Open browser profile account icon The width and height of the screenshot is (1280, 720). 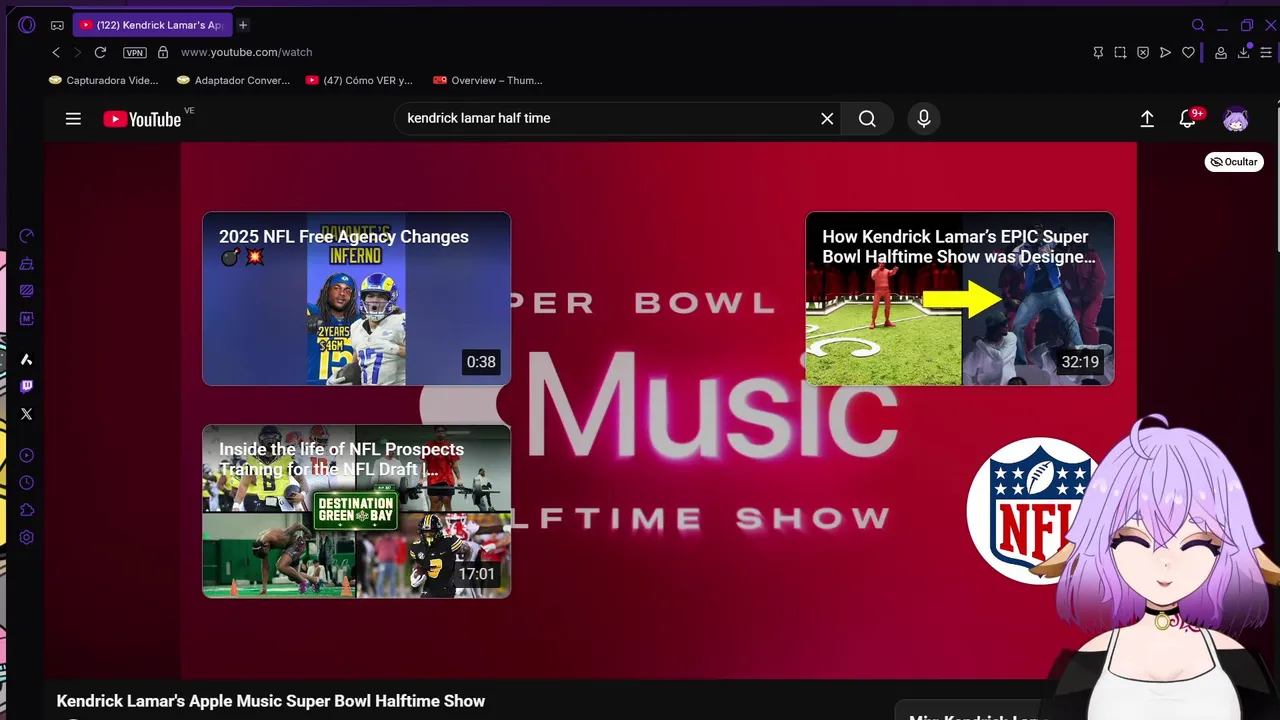pyautogui.click(x=1221, y=52)
